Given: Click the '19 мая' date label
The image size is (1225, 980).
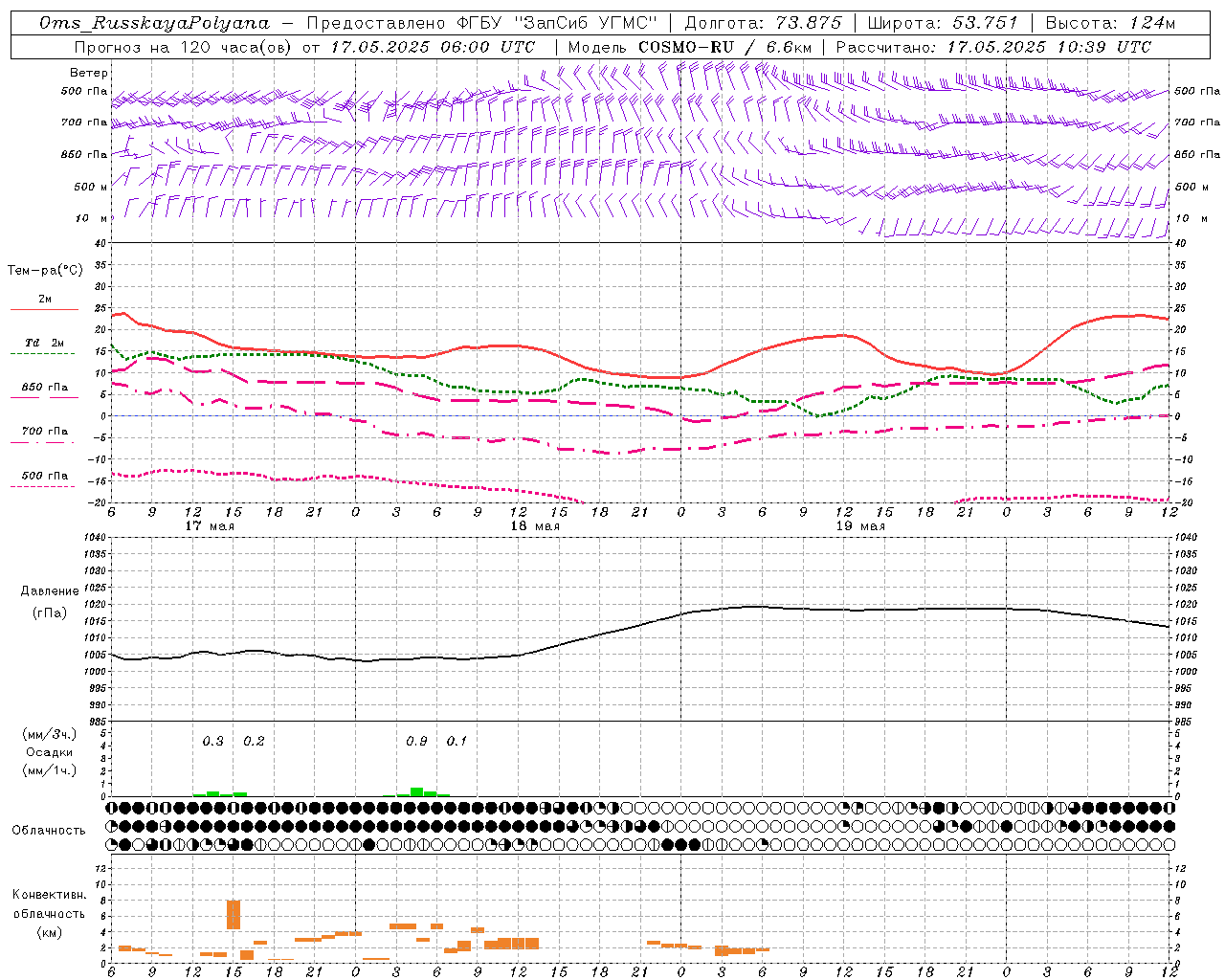Looking at the screenshot, I should [860, 526].
